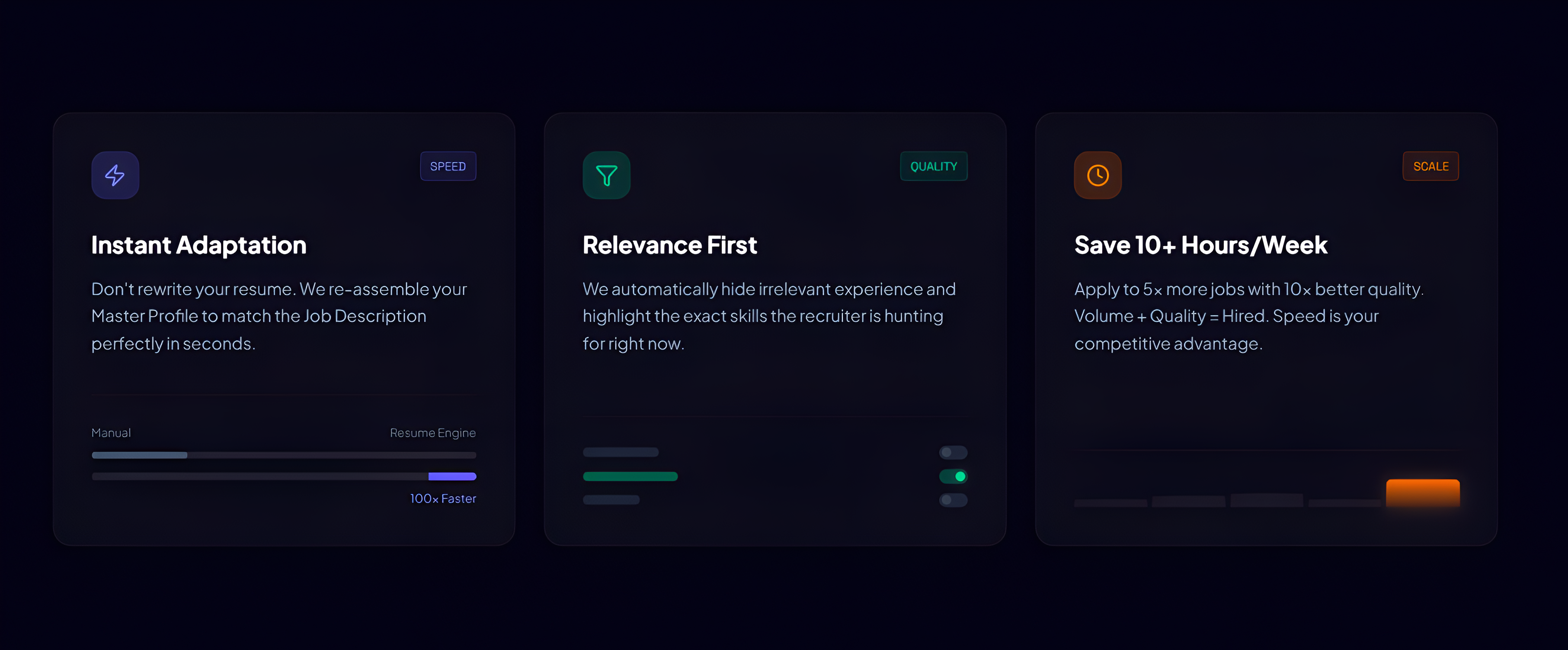Viewport: 1568px width, 650px height.
Task: Click the Resume Engine label
Action: tap(433, 432)
